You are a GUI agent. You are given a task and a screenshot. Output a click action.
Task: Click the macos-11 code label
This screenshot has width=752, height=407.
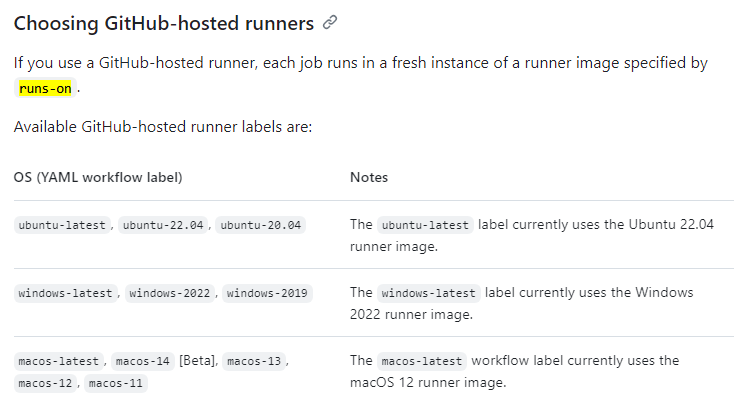[116, 383]
